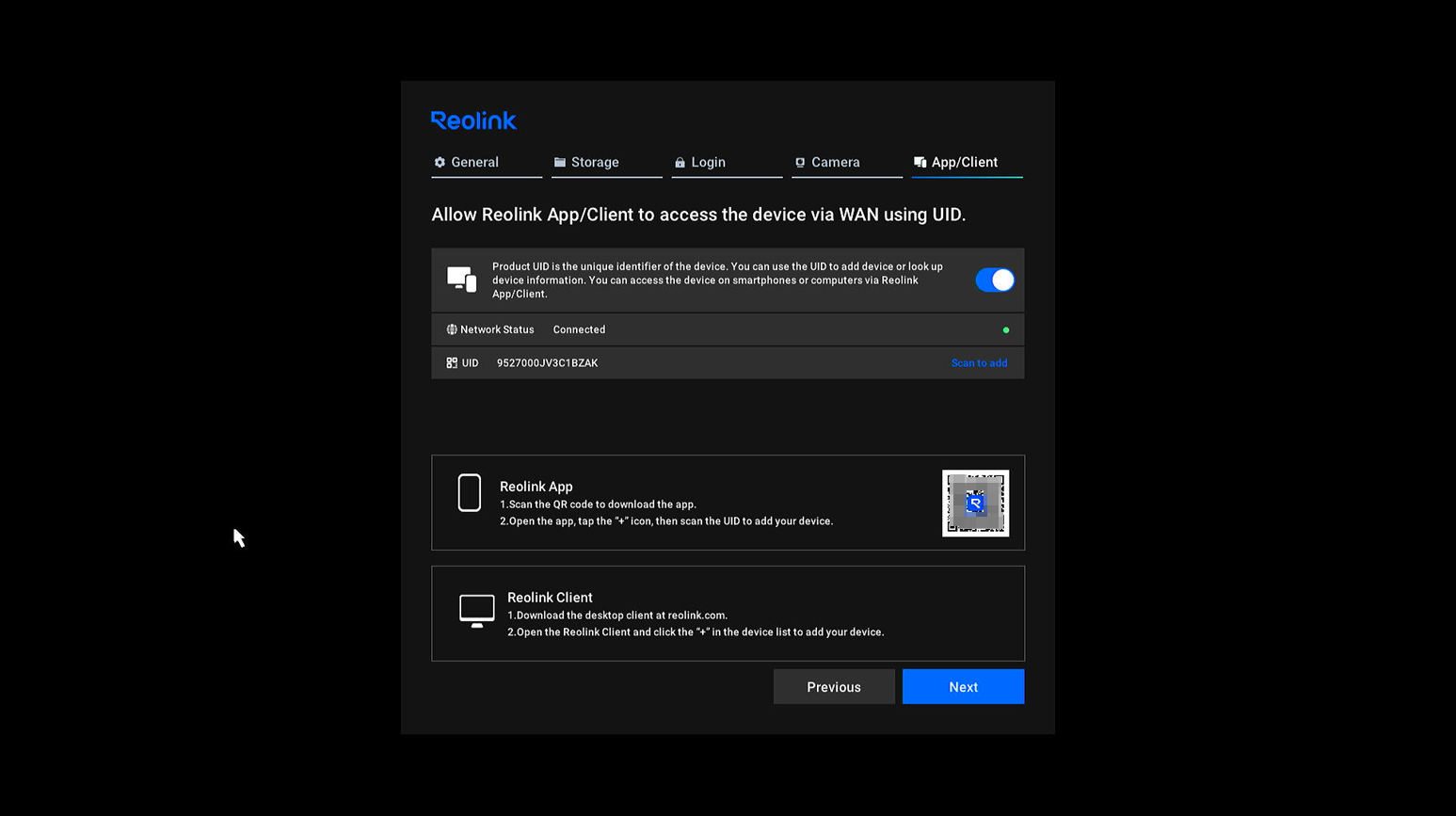Click the 'Allow Reolink App/Client to access' heading
This screenshot has height=816, width=1456.
[x=698, y=215]
